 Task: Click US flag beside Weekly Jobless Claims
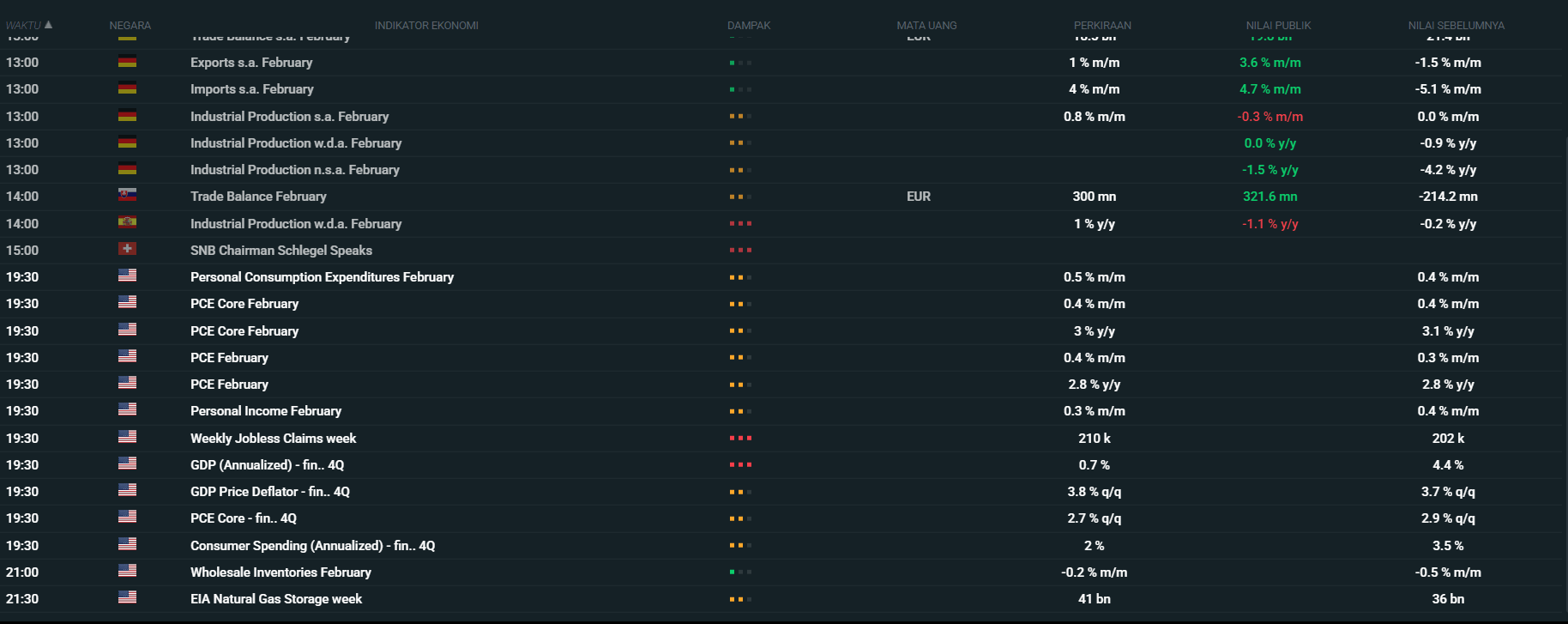(x=127, y=438)
